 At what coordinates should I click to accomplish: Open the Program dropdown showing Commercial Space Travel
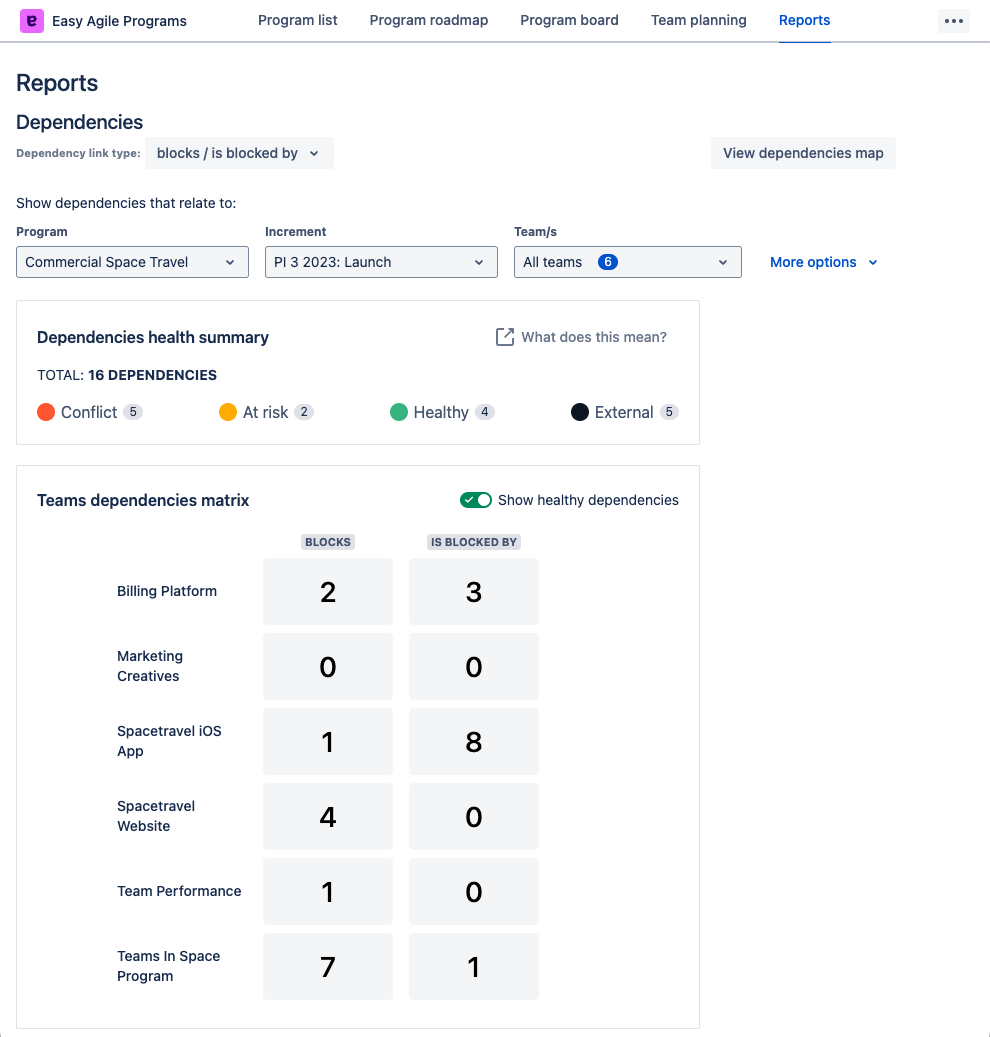click(x=131, y=261)
